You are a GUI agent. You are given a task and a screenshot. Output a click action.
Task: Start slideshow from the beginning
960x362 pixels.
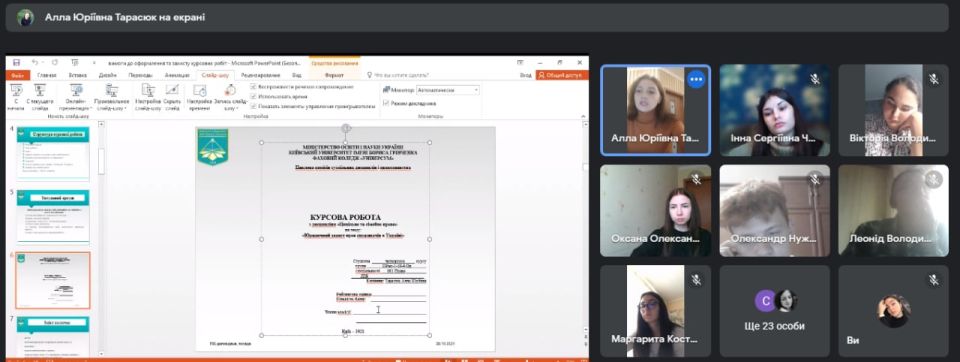[16, 97]
